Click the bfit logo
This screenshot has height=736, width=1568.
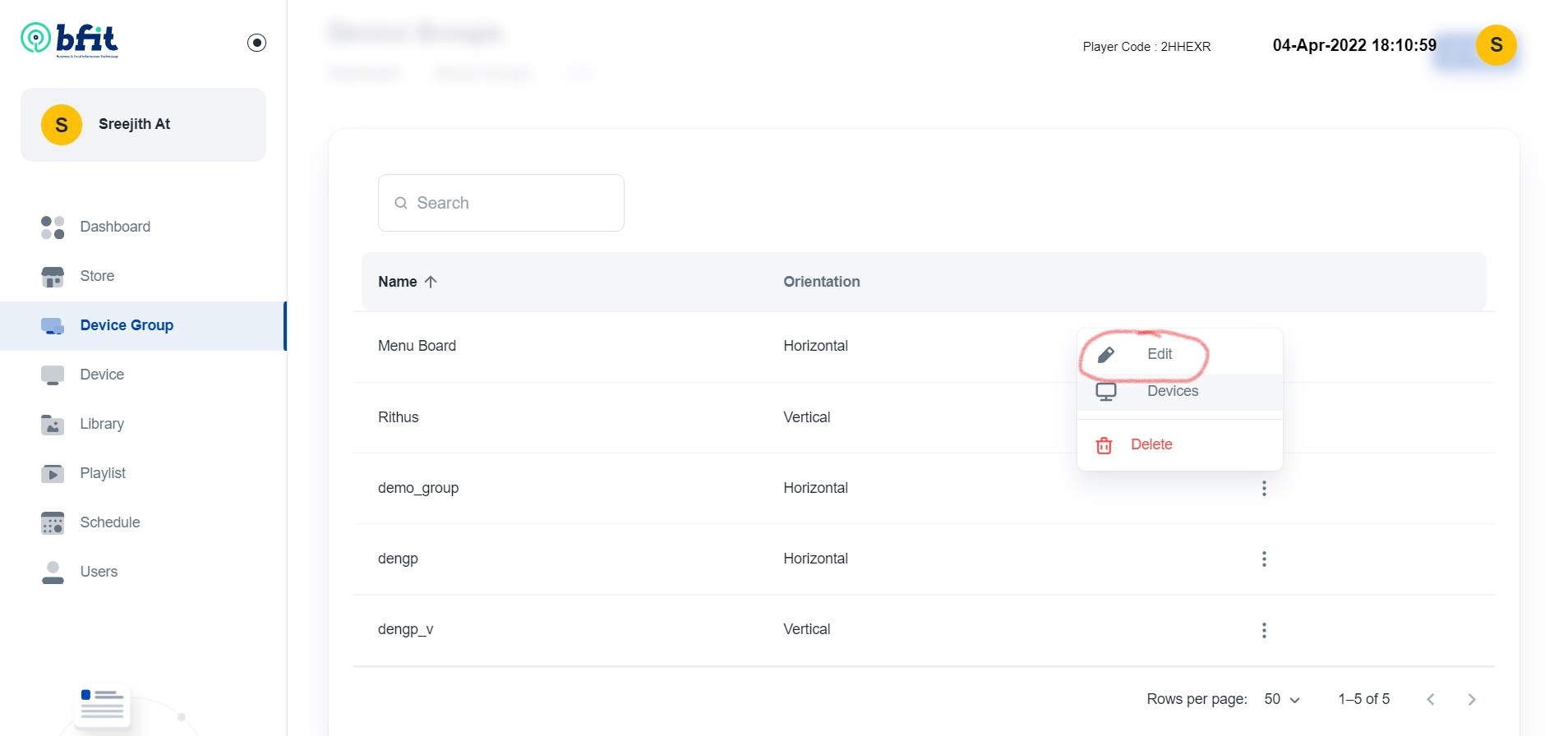click(x=70, y=39)
